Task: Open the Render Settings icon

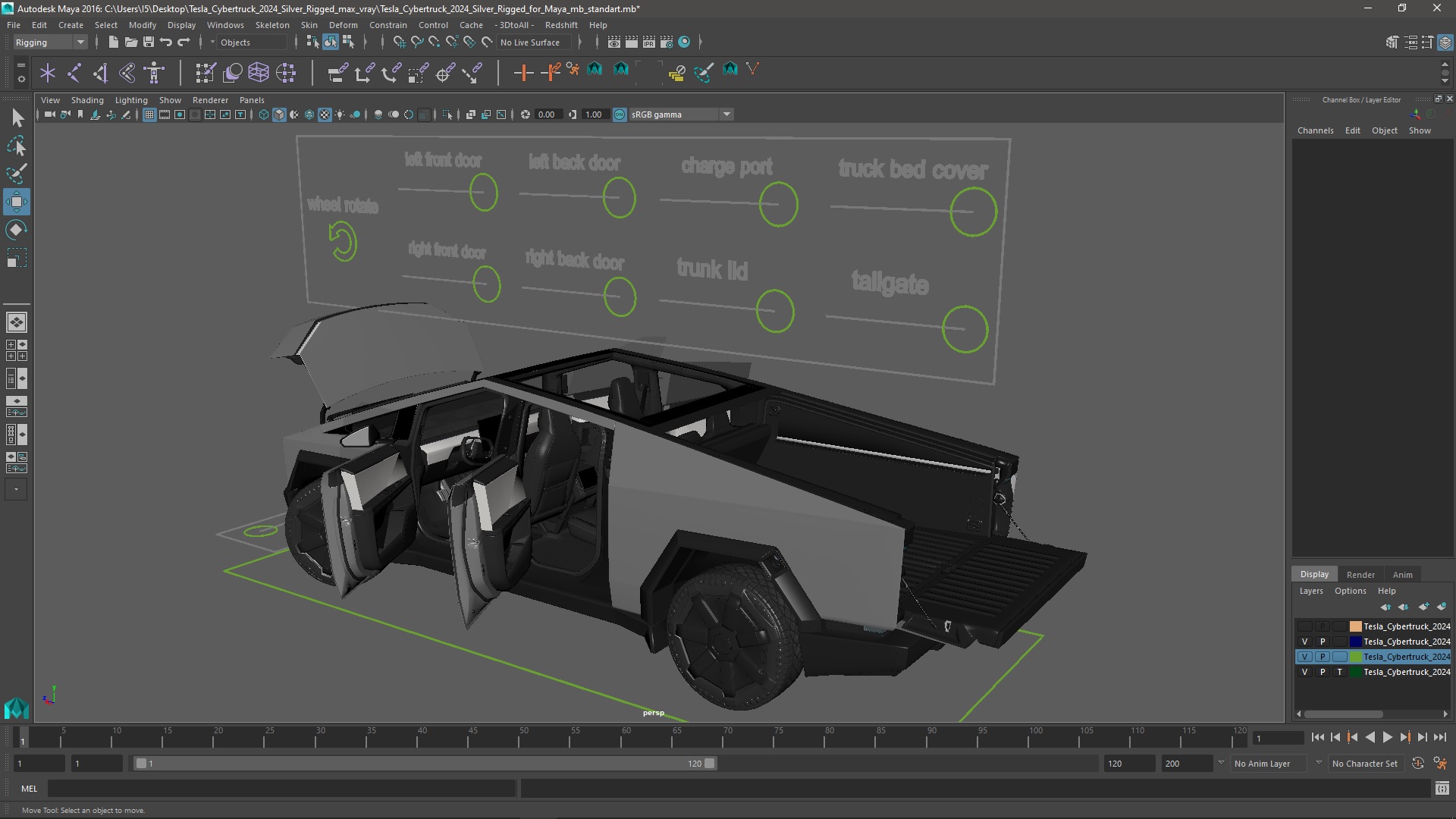Action: (667, 42)
